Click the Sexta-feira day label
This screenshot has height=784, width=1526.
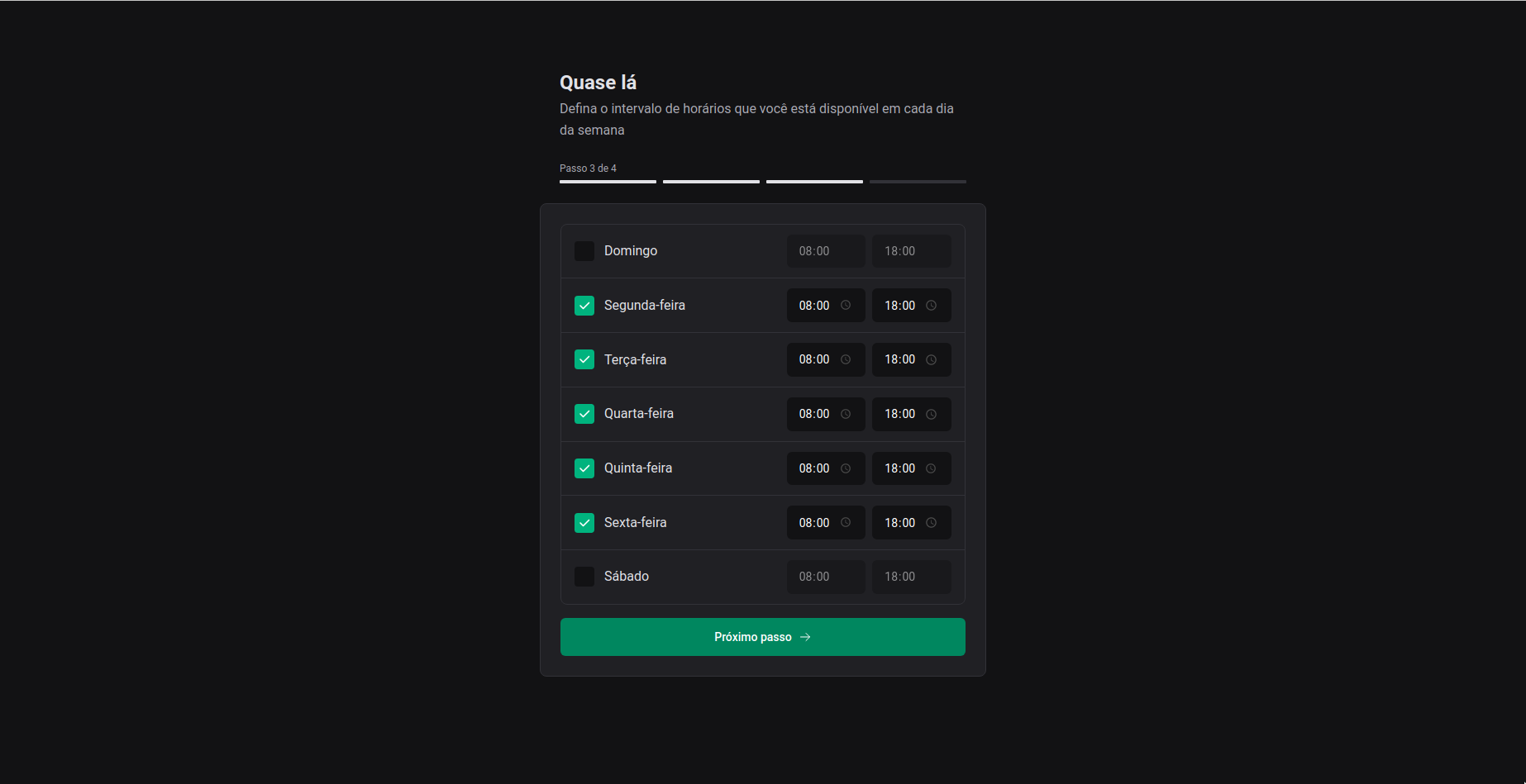pyautogui.click(x=636, y=523)
